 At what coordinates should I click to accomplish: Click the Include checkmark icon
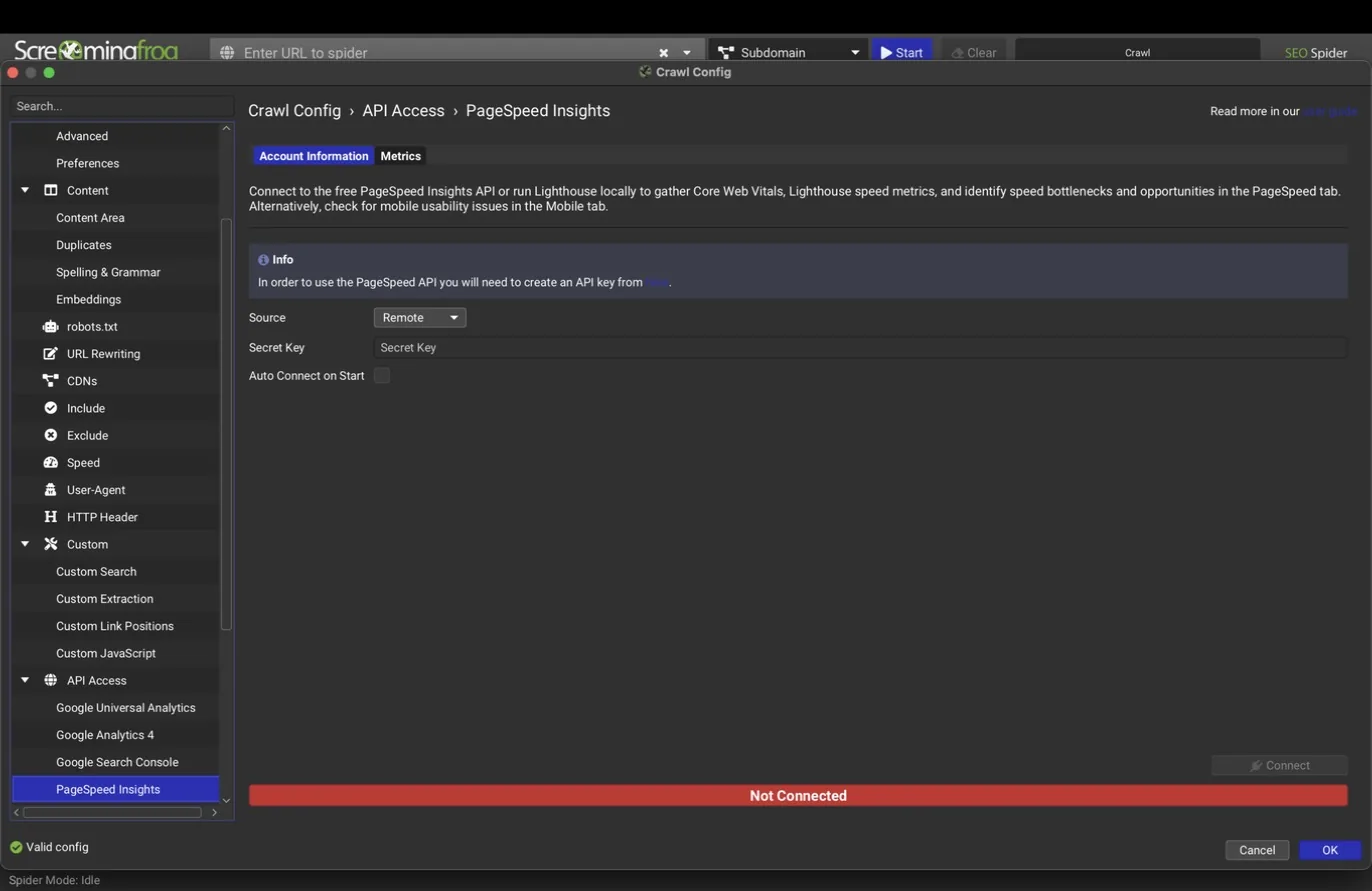50,408
